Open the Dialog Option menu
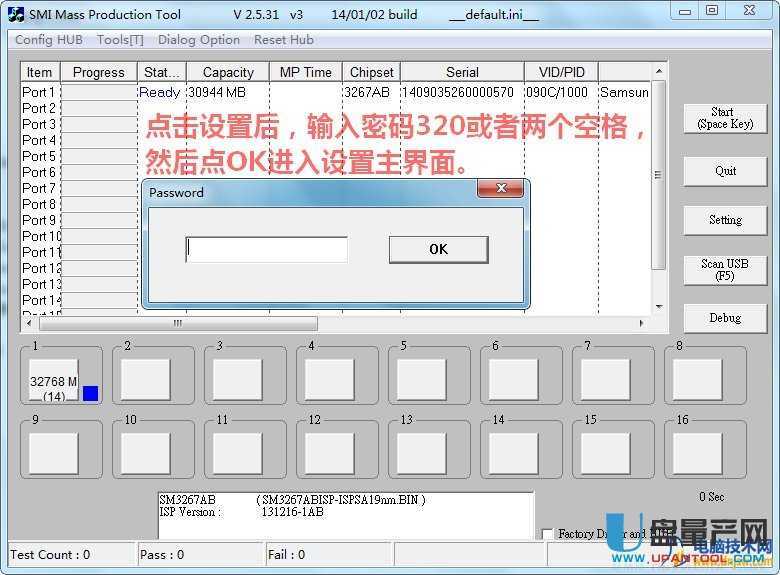The width and height of the screenshot is (780, 575). [199, 40]
